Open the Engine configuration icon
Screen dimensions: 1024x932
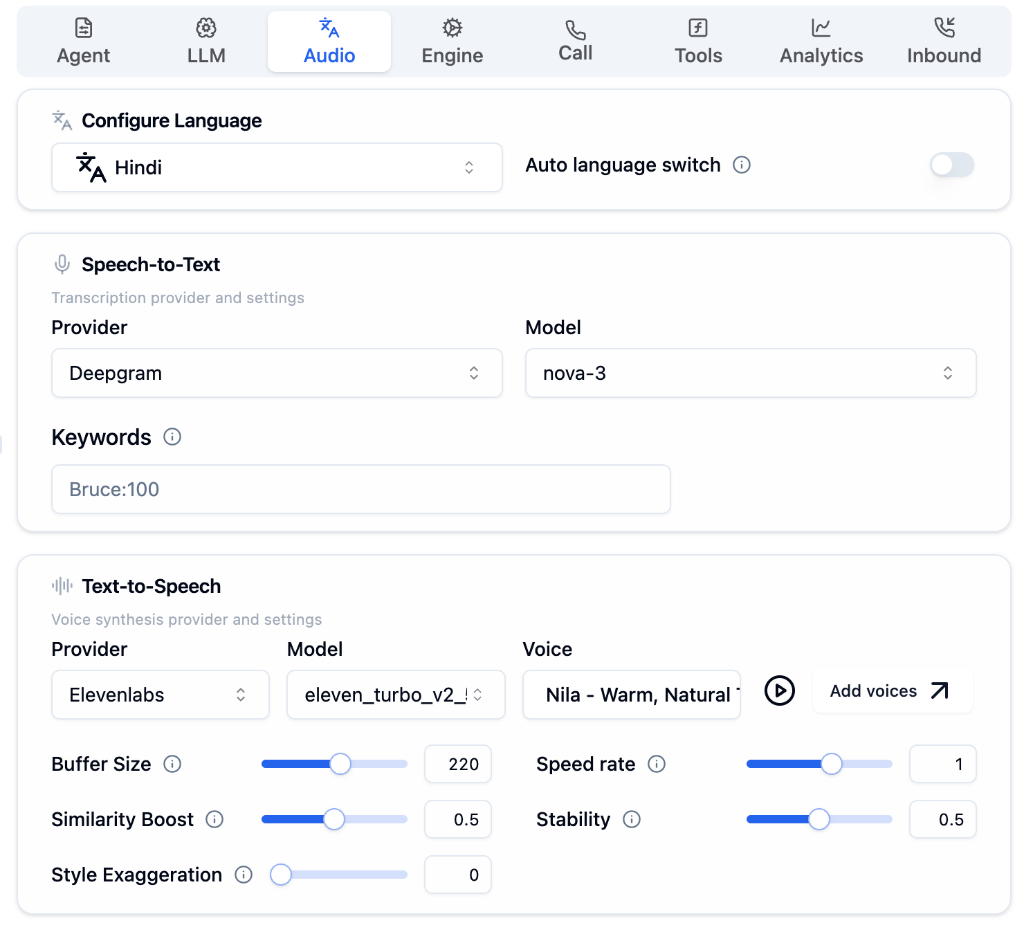[x=452, y=28]
